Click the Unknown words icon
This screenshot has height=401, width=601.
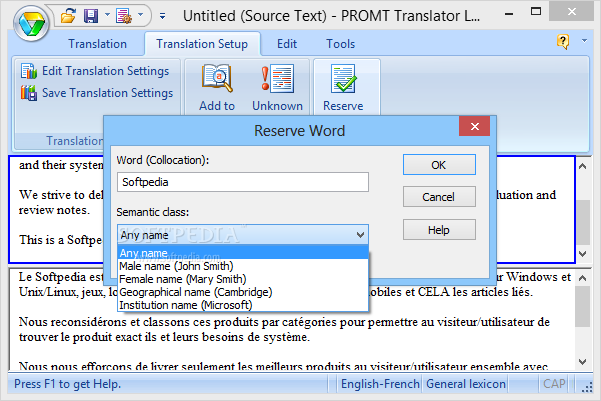pyautogui.click(x=278, y=79)
